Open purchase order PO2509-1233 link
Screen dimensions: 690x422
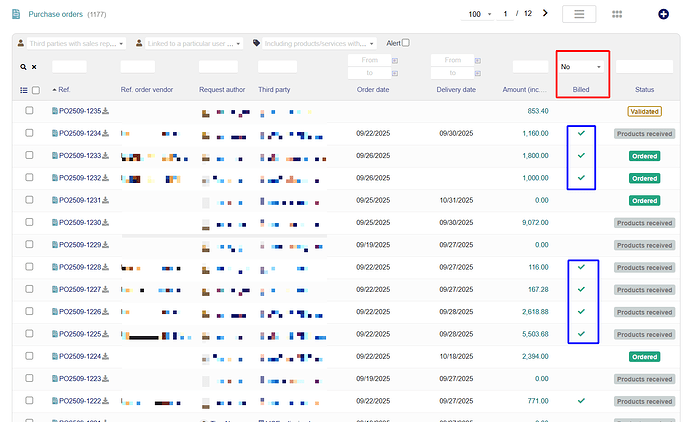click(80, 156)
